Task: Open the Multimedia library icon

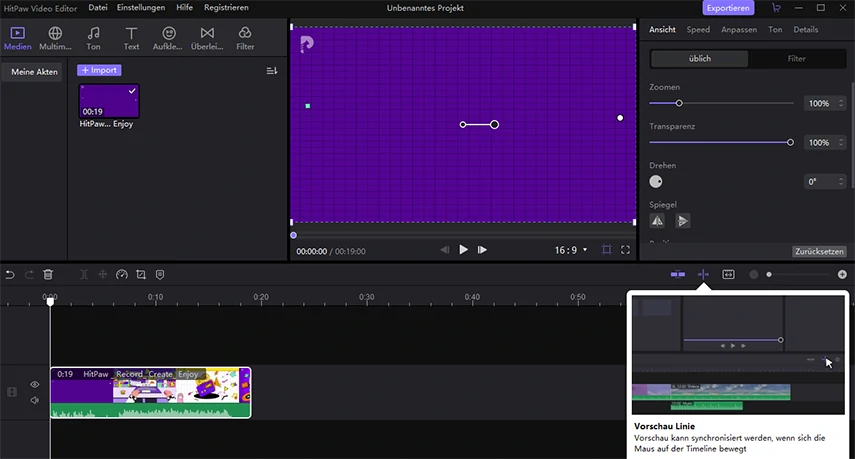Action: (55, 38)
